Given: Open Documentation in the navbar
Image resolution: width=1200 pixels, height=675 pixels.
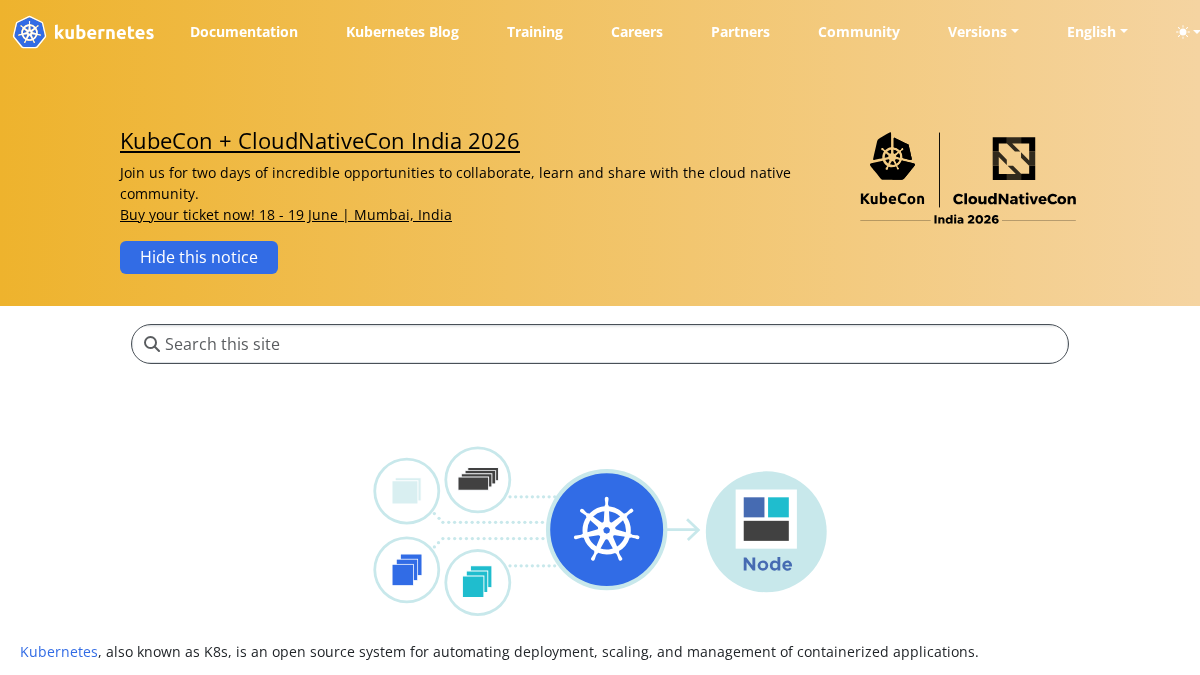Looking at the screenshot, I should 244,32.
